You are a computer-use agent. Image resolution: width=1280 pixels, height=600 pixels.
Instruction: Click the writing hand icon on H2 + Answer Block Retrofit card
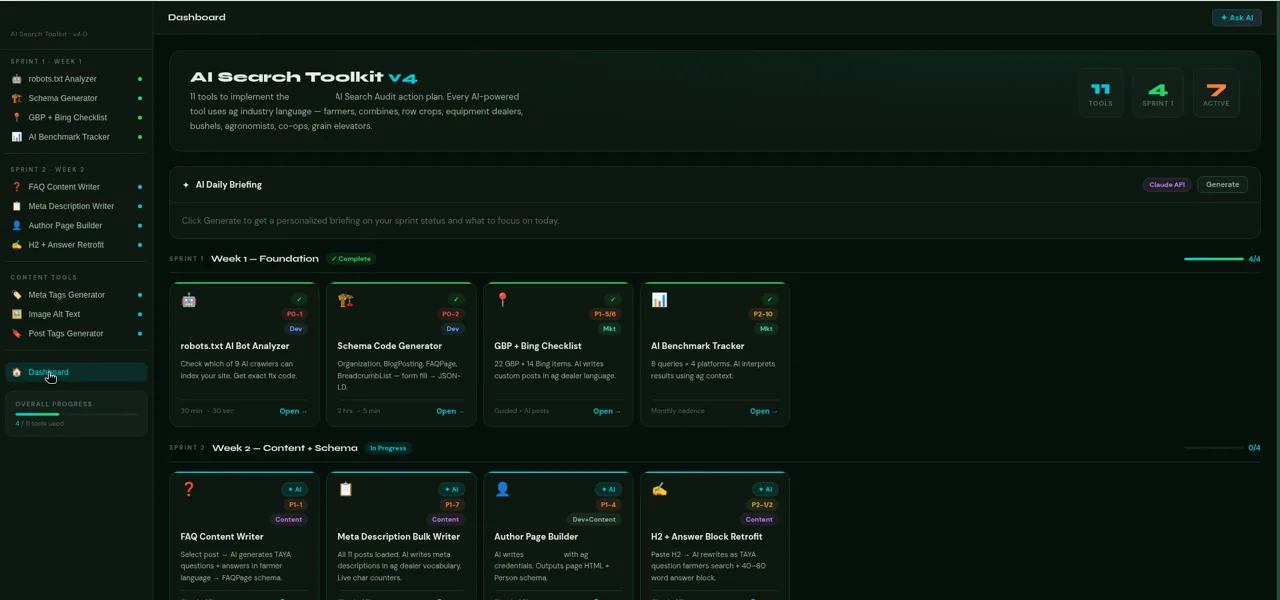point(659,489)
